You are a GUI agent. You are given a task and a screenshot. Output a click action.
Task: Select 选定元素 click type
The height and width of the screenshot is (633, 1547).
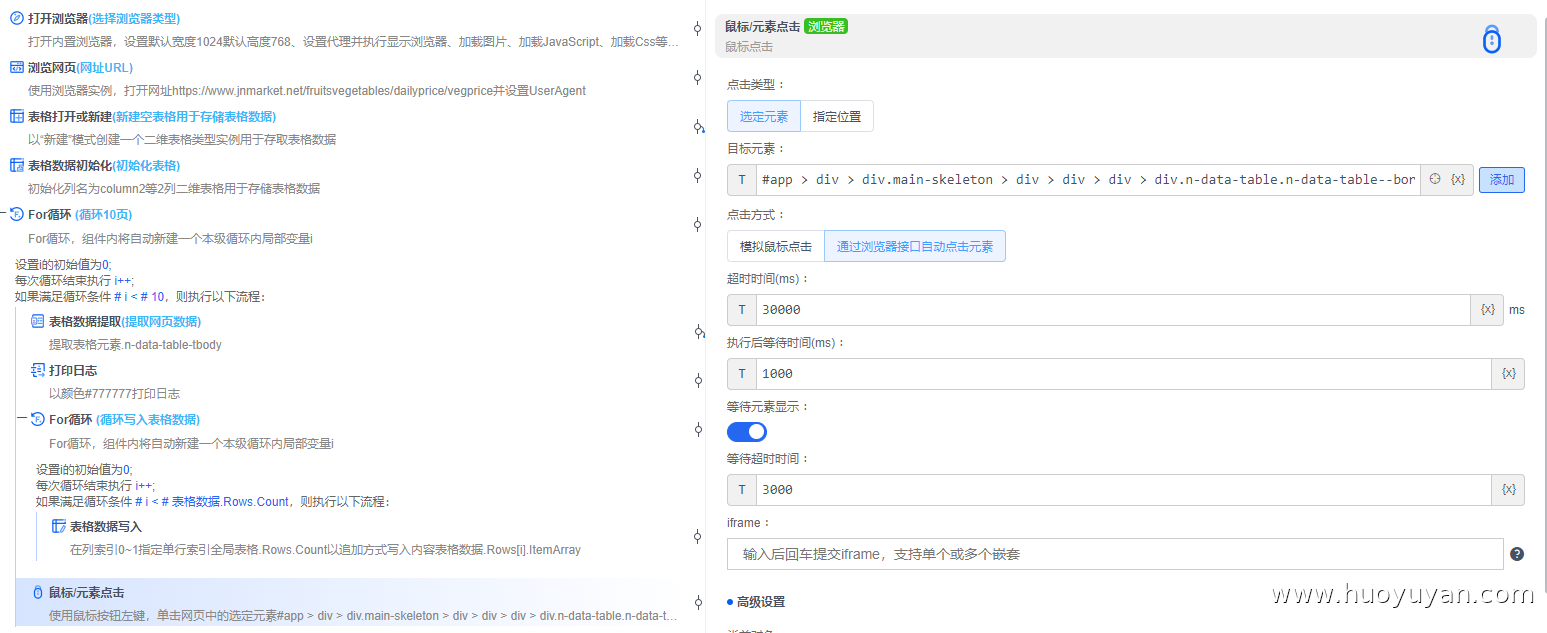[764, 116]
